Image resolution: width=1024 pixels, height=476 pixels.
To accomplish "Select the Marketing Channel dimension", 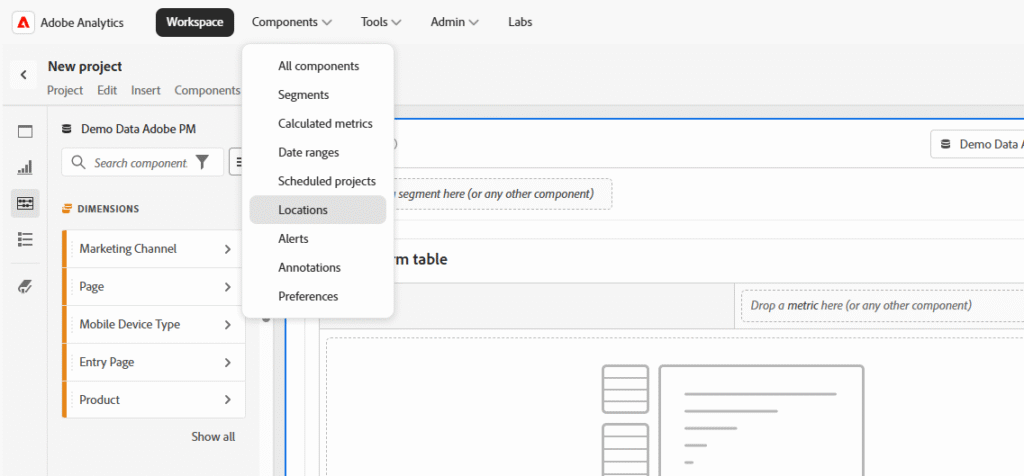I will pos(154,249).
